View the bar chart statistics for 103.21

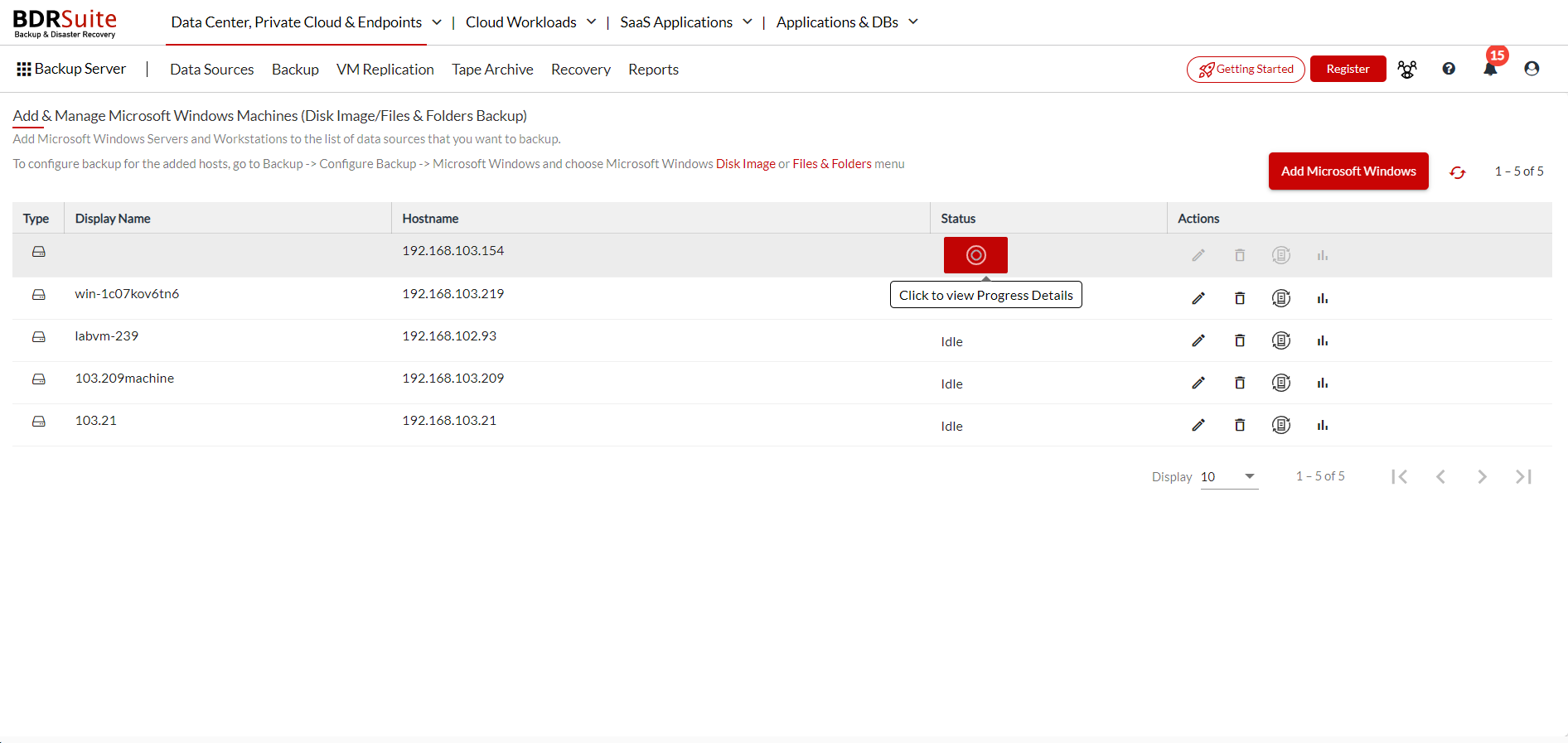(x=1323, y=425)
